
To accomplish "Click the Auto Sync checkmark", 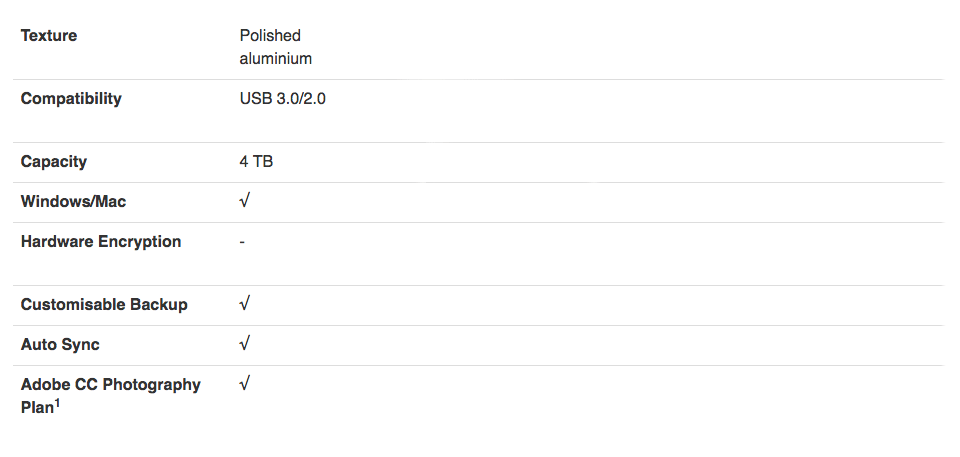I will pyautogui.click(x=244, y=344).
